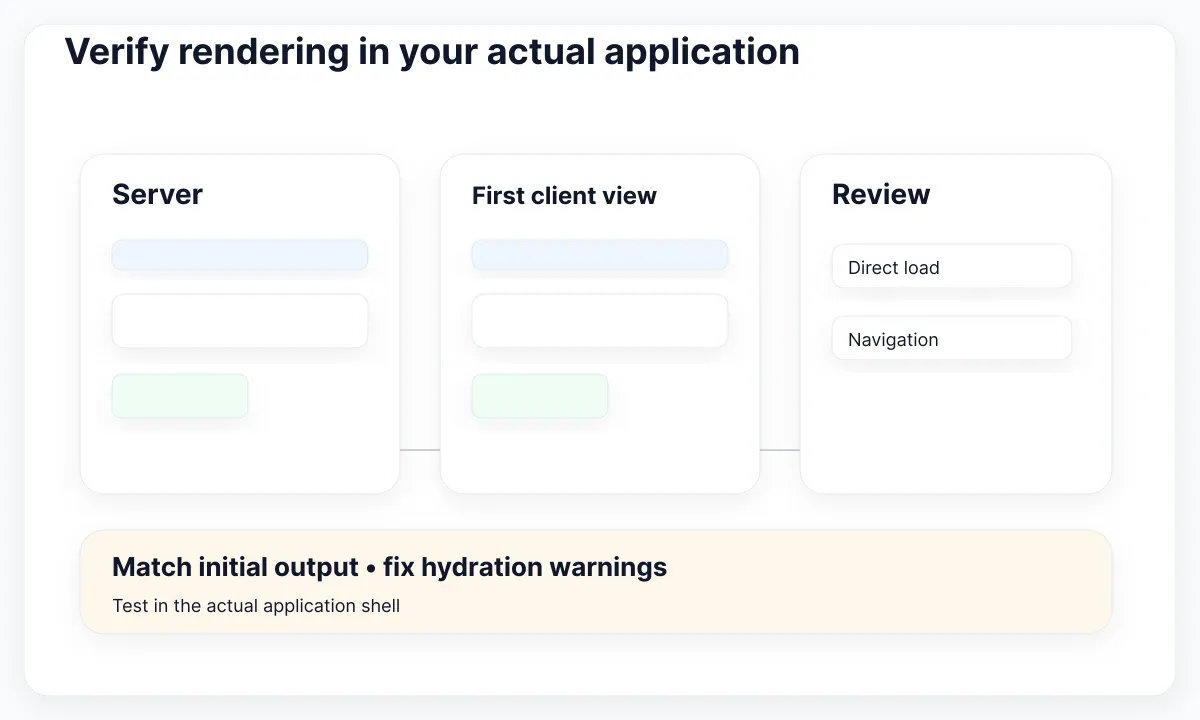Click the green block in First client view
The image size is (1200, 720).
coord(540,396)
